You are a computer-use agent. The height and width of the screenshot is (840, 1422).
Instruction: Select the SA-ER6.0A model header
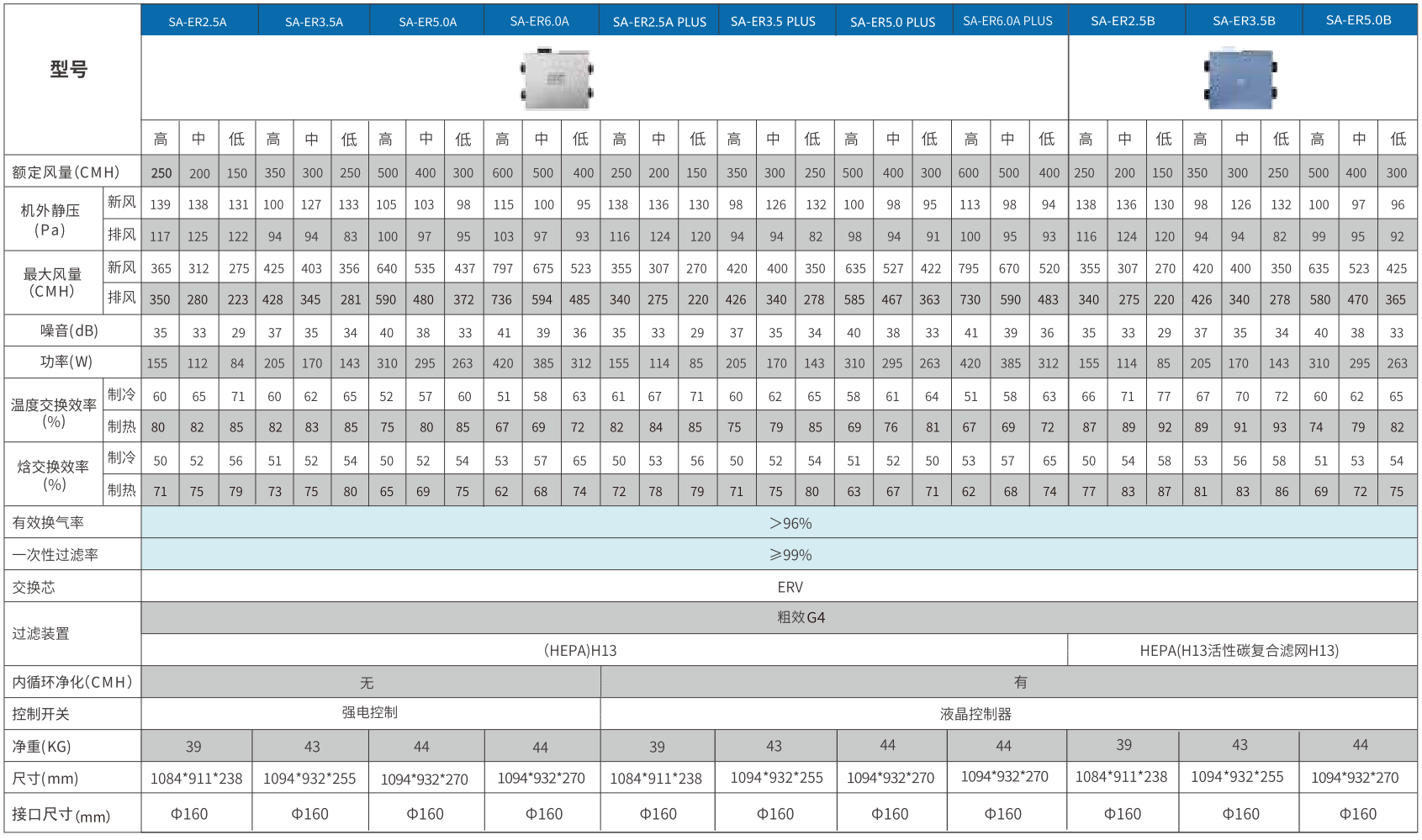pyautogui.click(x=540, y=21)
